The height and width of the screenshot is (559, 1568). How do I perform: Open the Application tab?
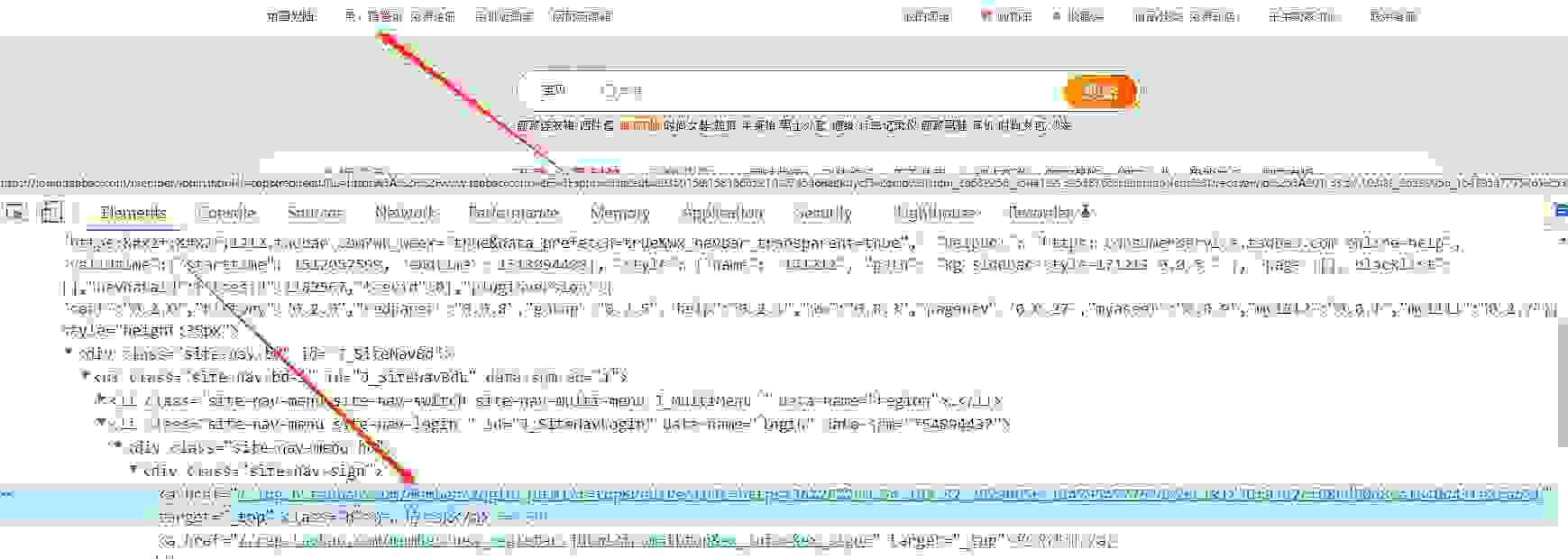pos(723,213)
